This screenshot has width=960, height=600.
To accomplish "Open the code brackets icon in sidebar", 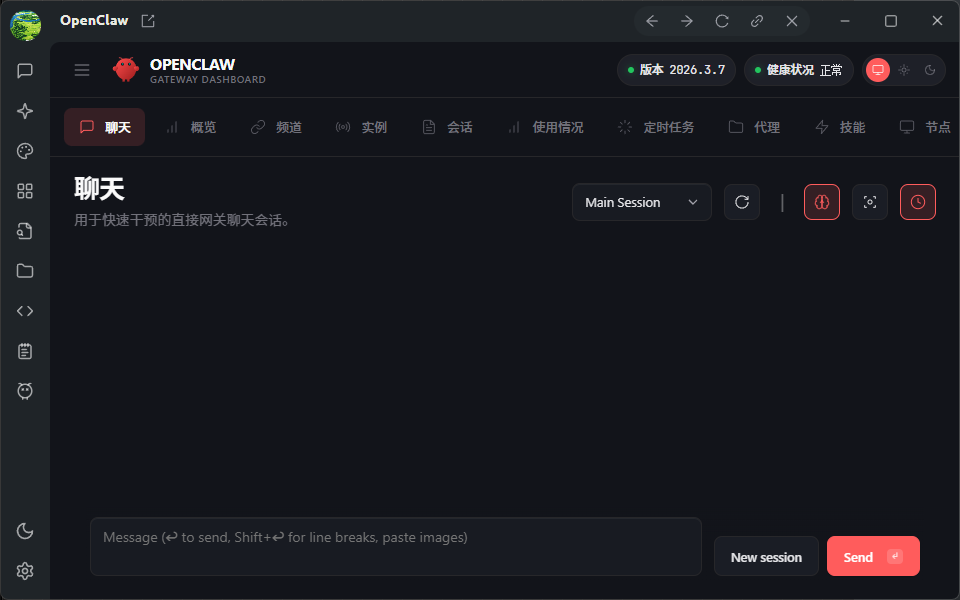I will (x=25, y=311).
